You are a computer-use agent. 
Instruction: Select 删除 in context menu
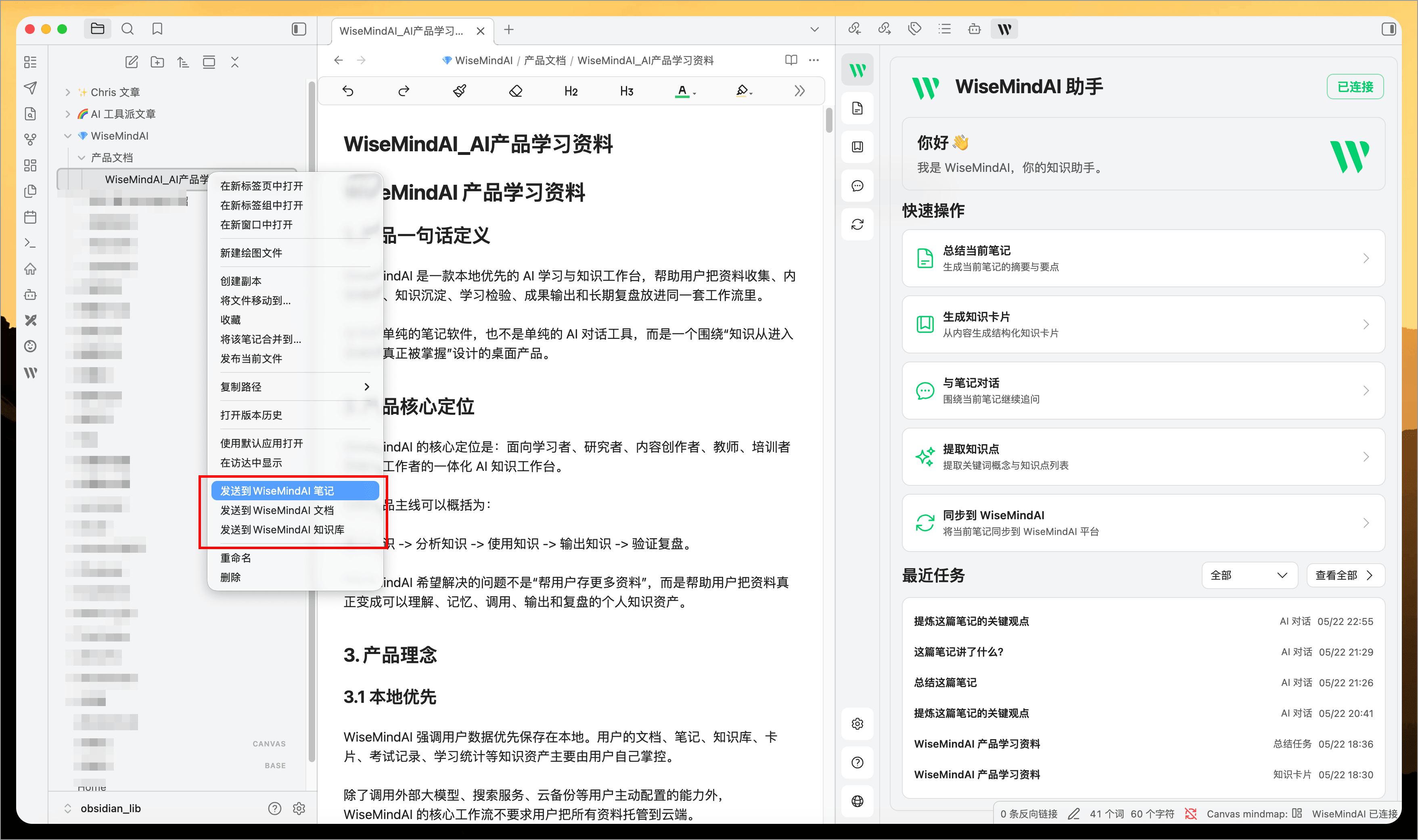coord(295,577)
